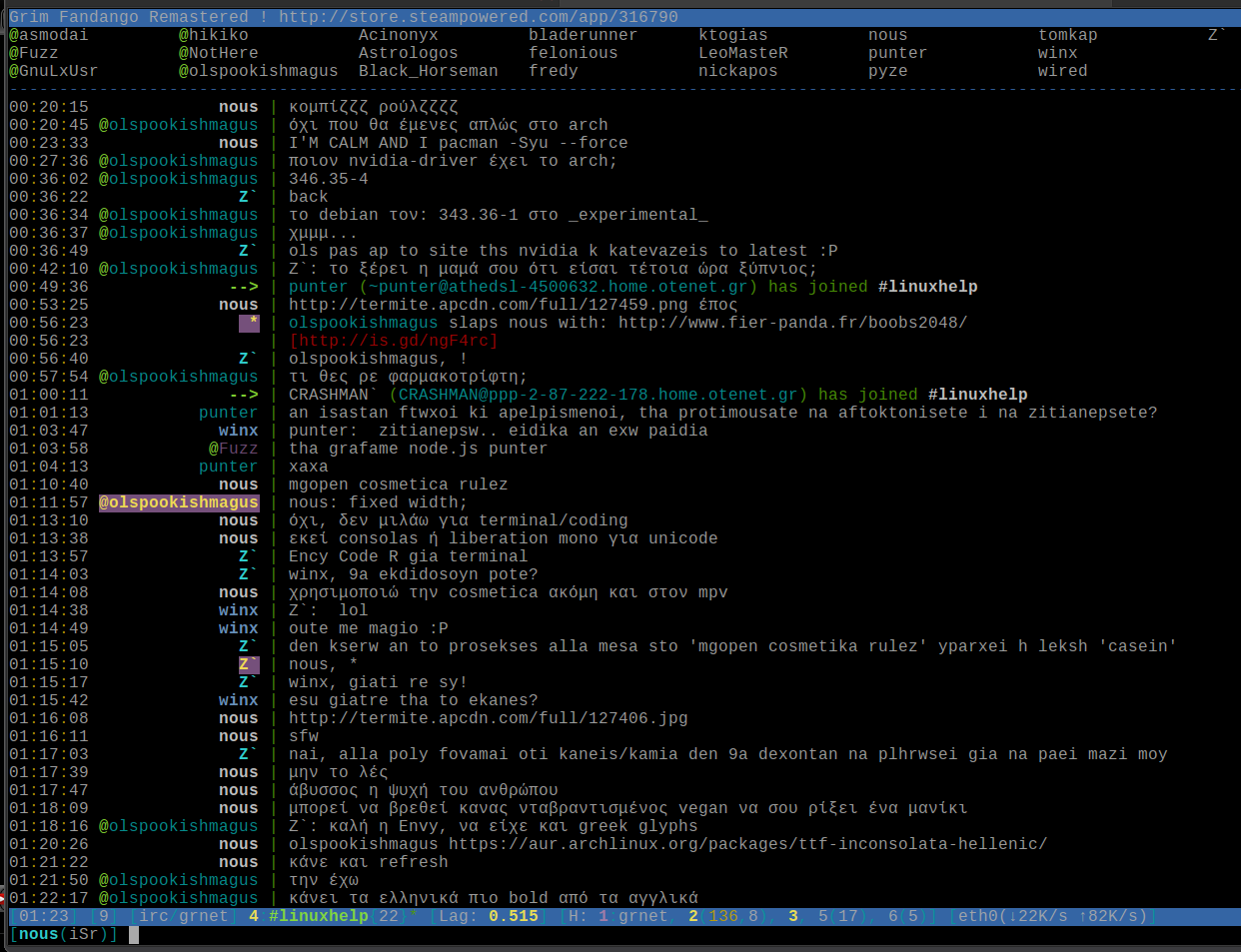
Task: Select nick @Fuzz in the nicklist
Action: click(x=34, y=53)
